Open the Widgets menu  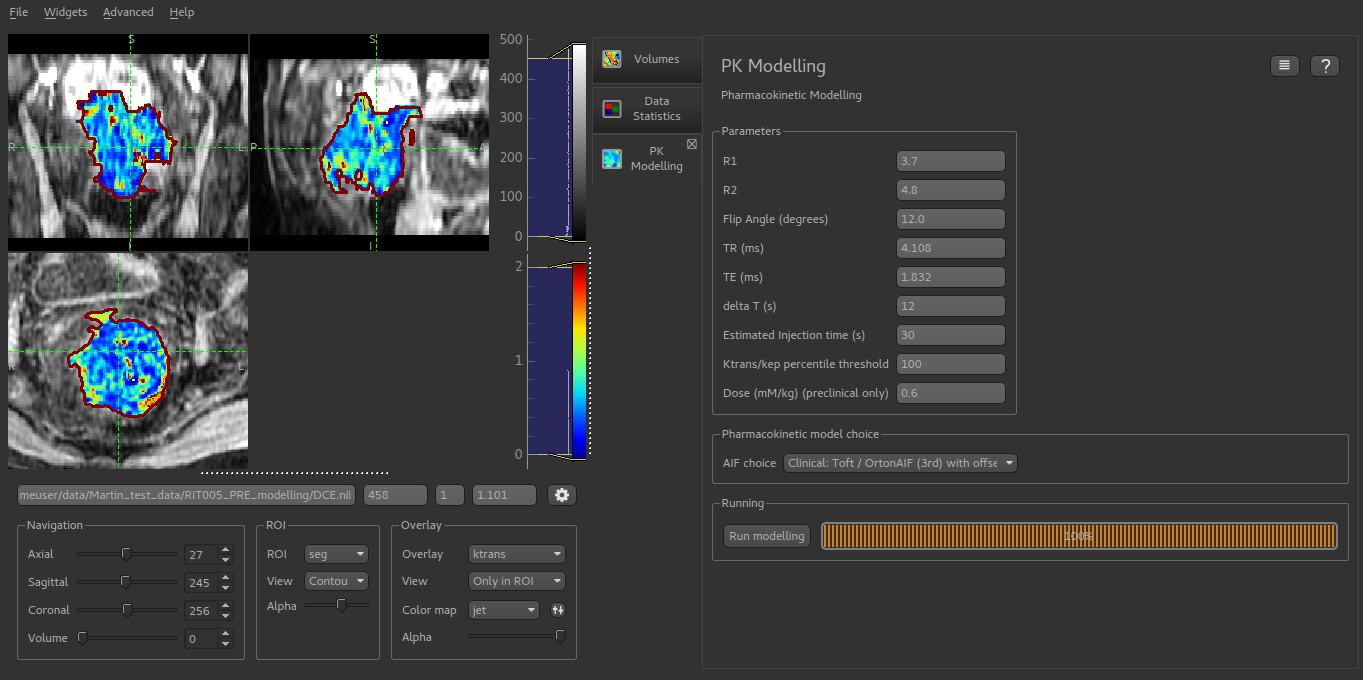(x=65, y=12)
